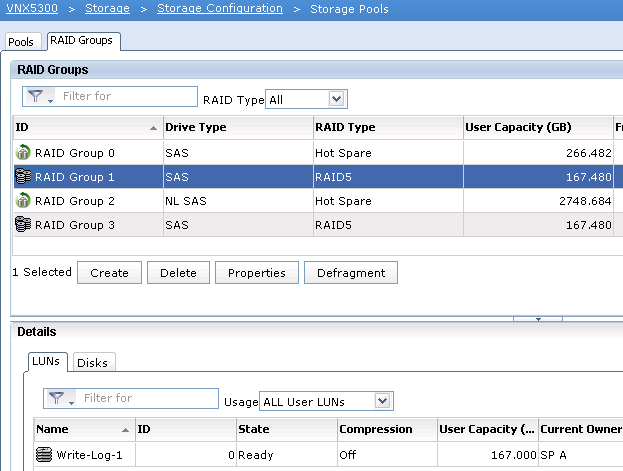Select the RAID Group 2 row
The height and width of the screenshot is (471, 623).
coord(318,201)
